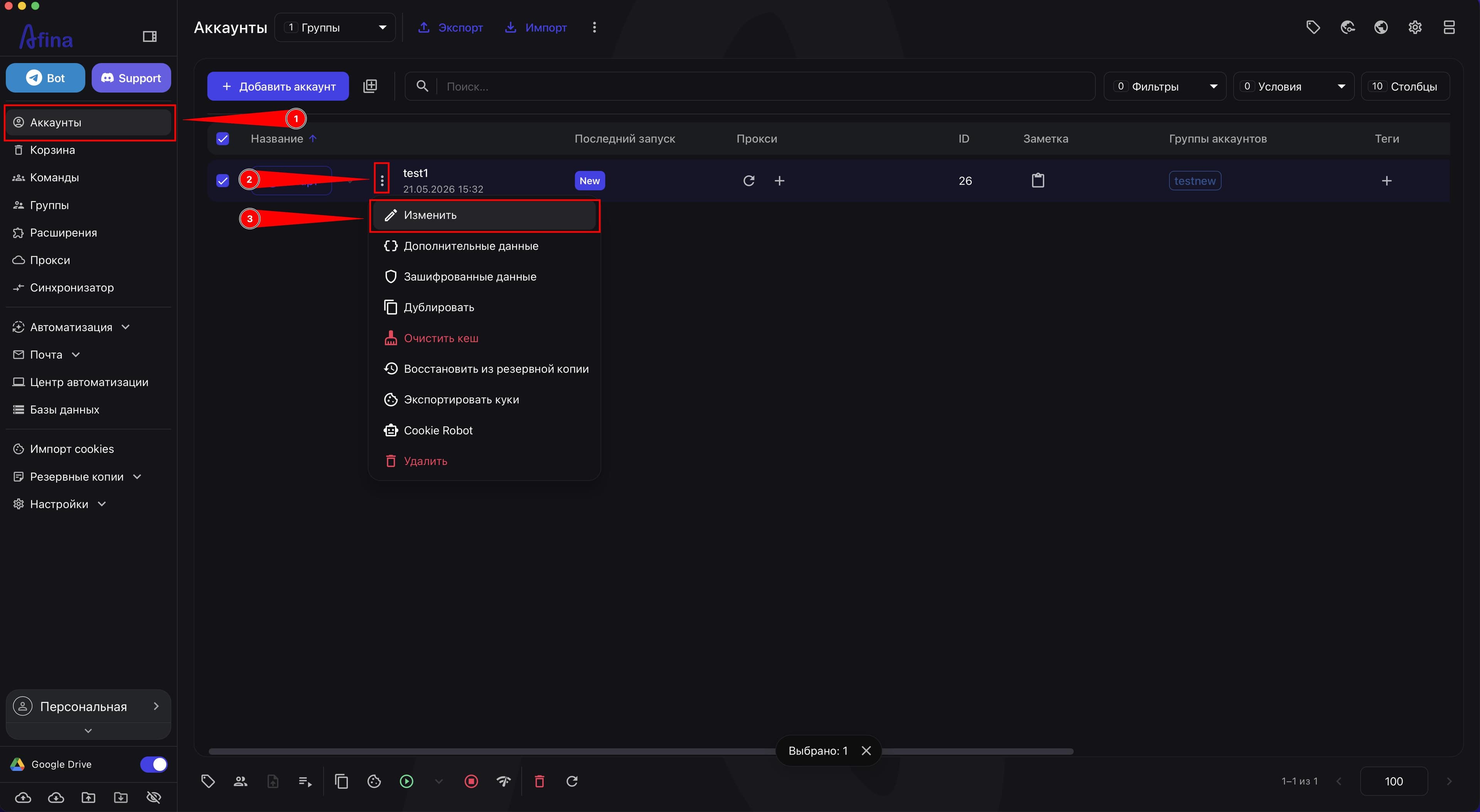Open the Группы dropdown in header
The width and height of the screenshot is (1480, 812).
[335, 27]
